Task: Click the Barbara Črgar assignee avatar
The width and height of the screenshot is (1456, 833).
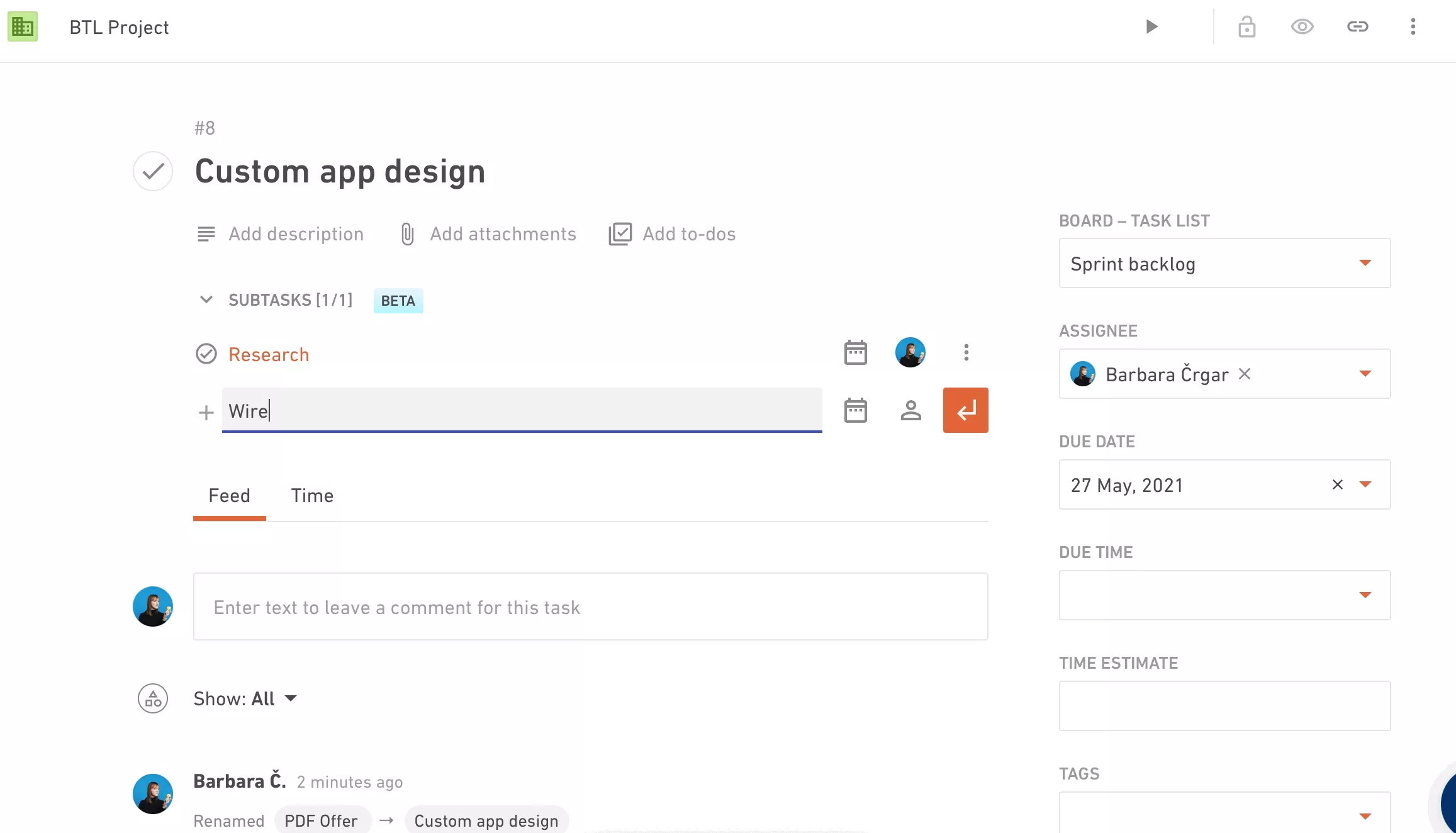Action: [1083, 374]
